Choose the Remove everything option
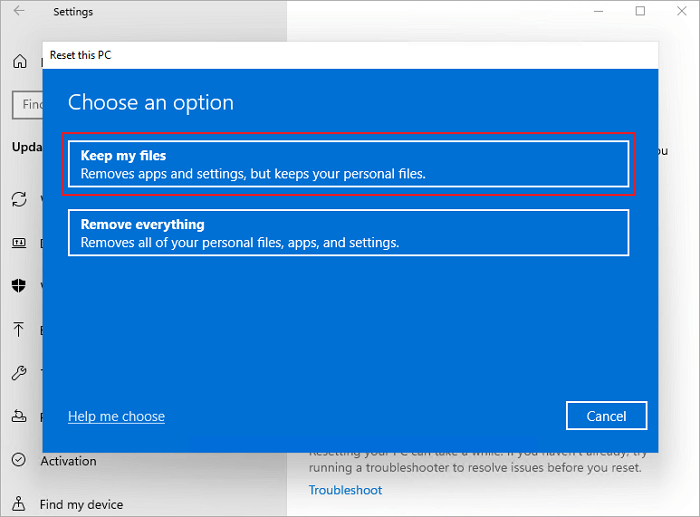The image size is (700, 517). [348, 233]
